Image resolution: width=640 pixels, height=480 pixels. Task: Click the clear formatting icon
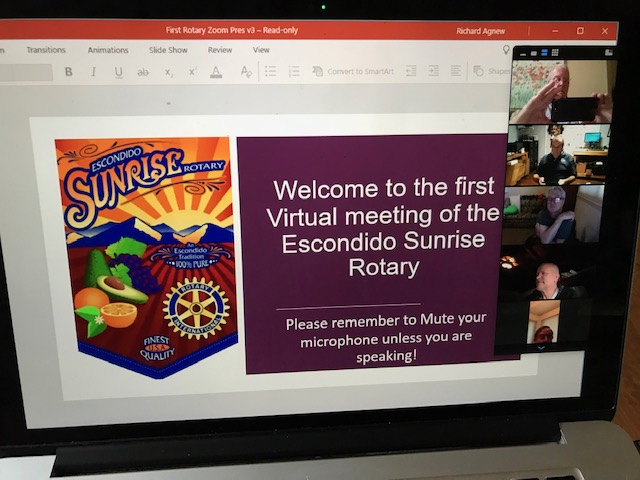pos(246,72)
